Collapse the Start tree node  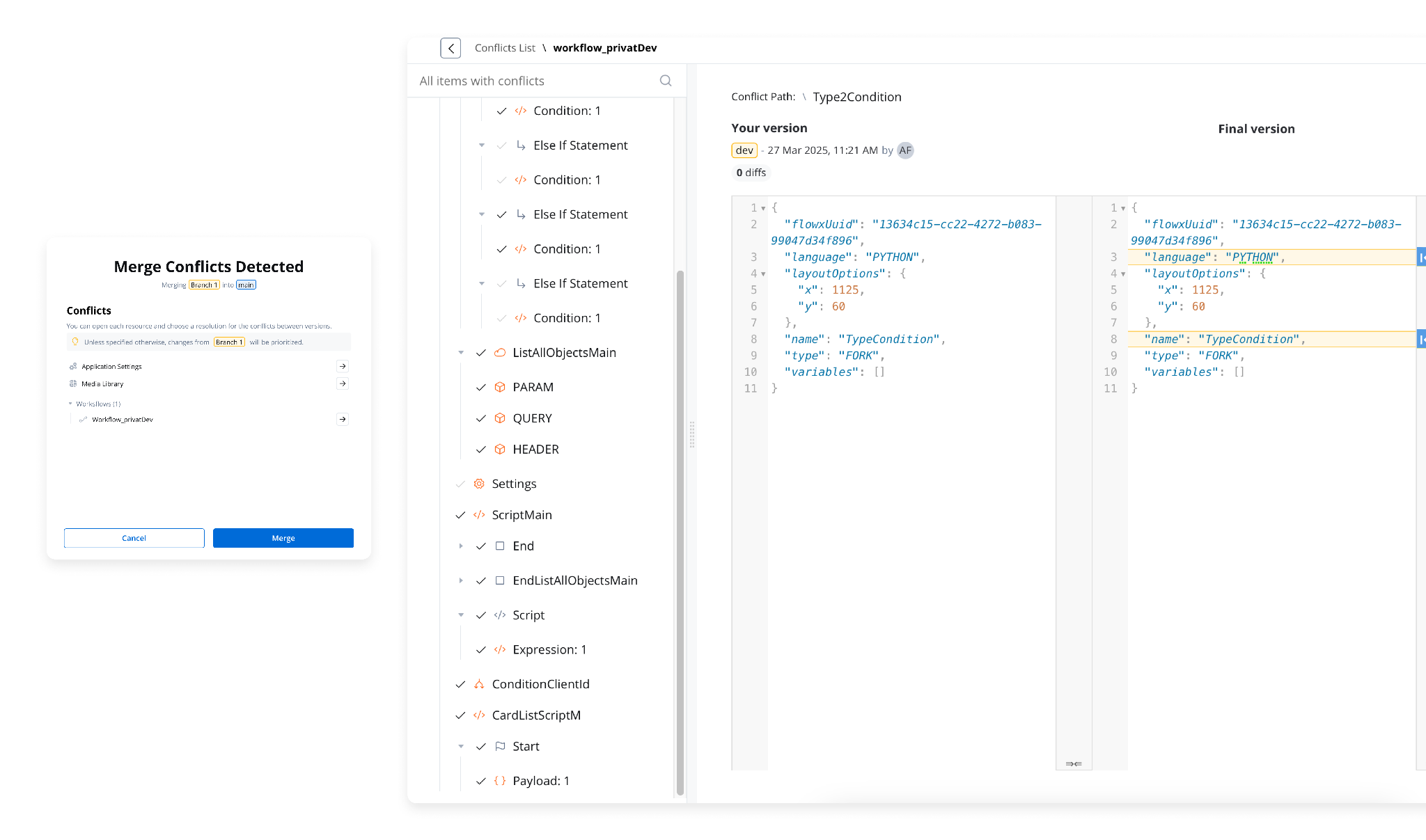461,747
